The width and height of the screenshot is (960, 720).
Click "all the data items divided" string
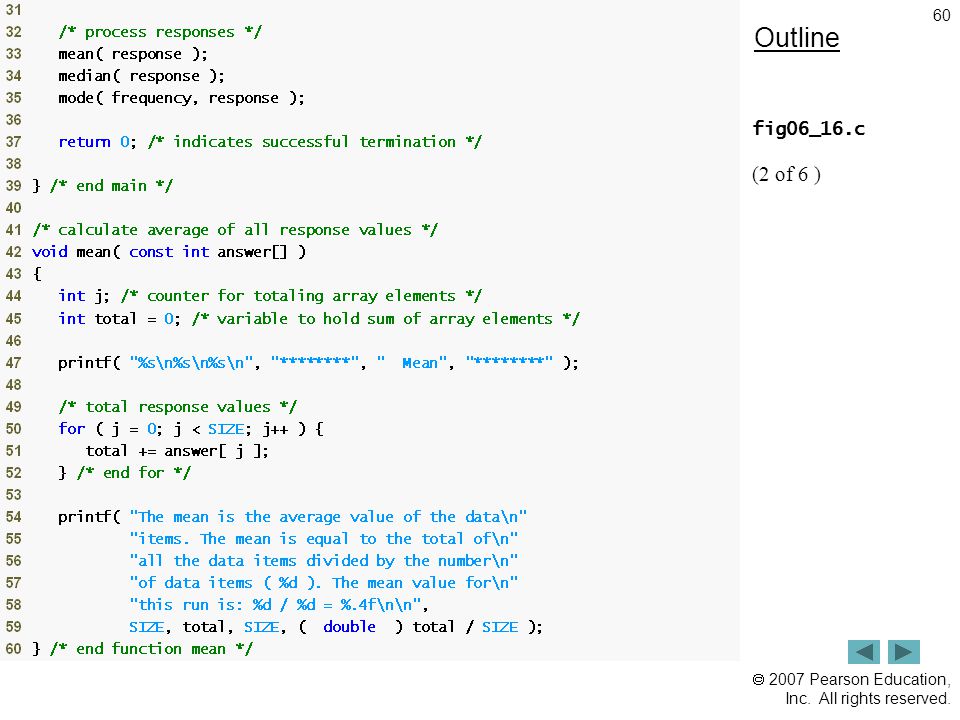324,561
